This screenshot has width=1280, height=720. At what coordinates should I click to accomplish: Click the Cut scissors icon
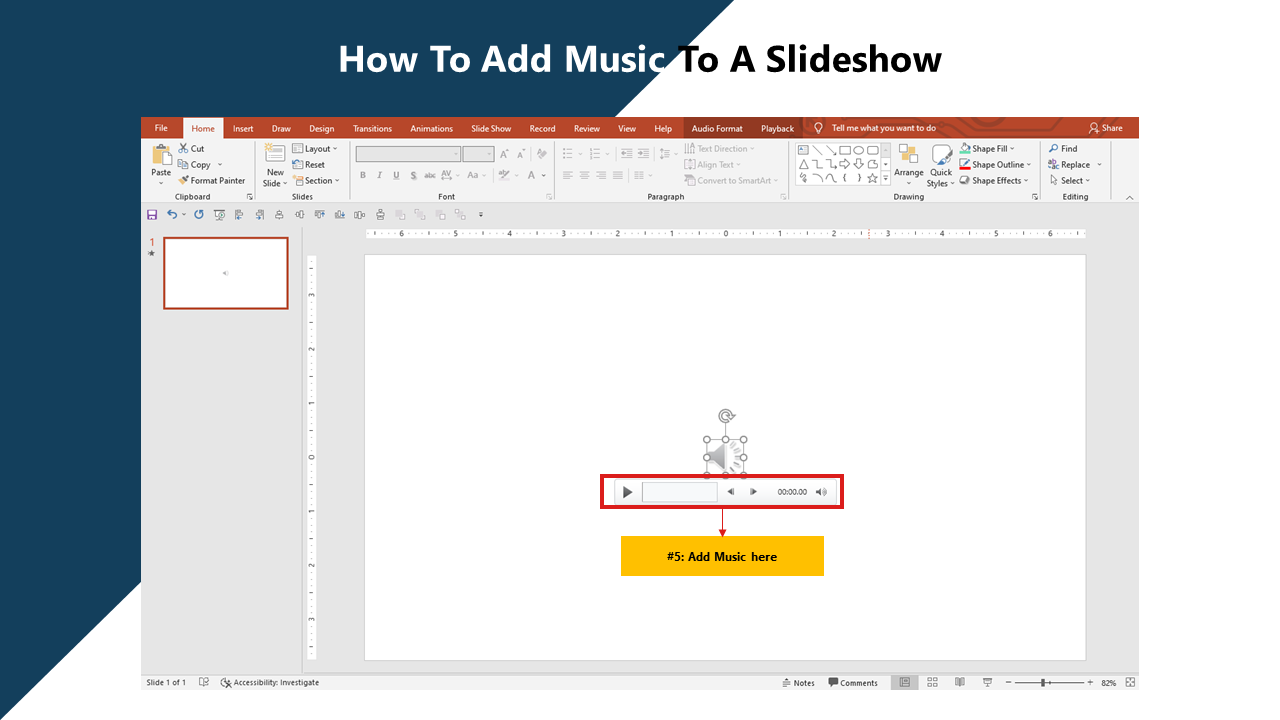pos(184,148)
